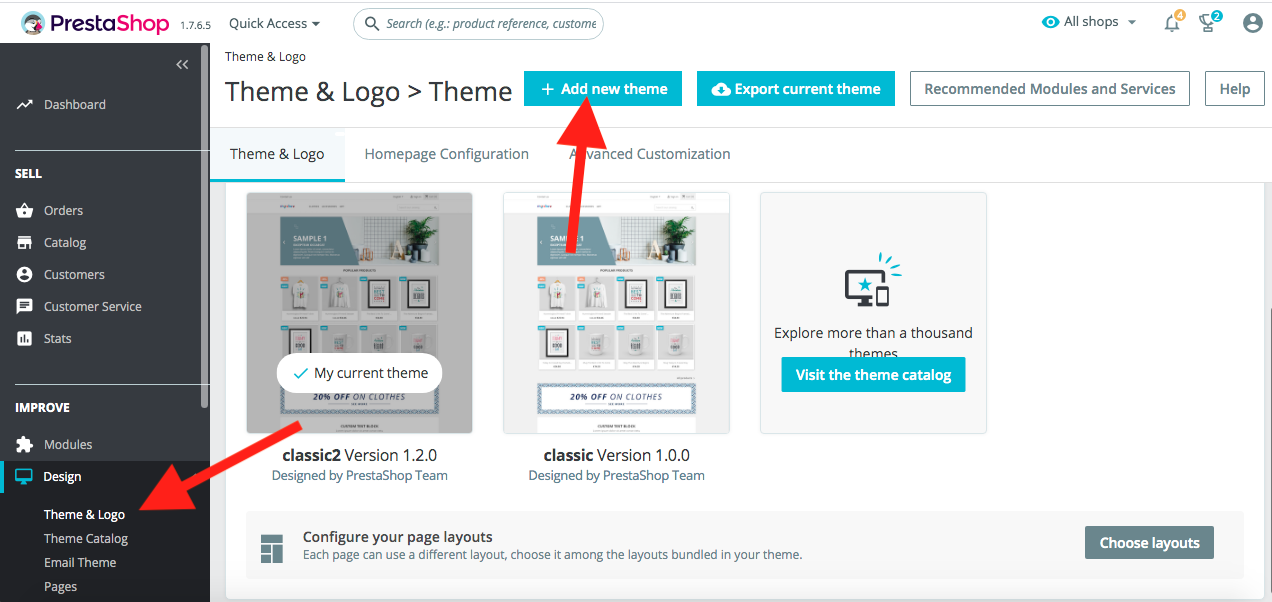Click the eye icon beside All shops
1272x602 pixels.
[1050, 22]
